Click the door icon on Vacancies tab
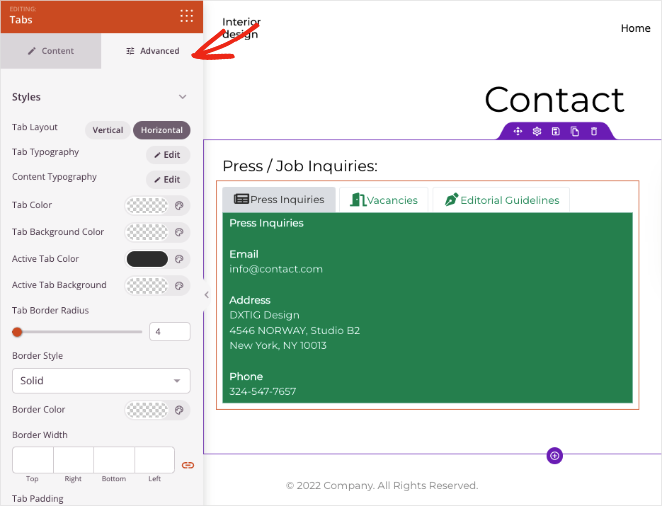The image size is (662, 506). tap(358, 200)
